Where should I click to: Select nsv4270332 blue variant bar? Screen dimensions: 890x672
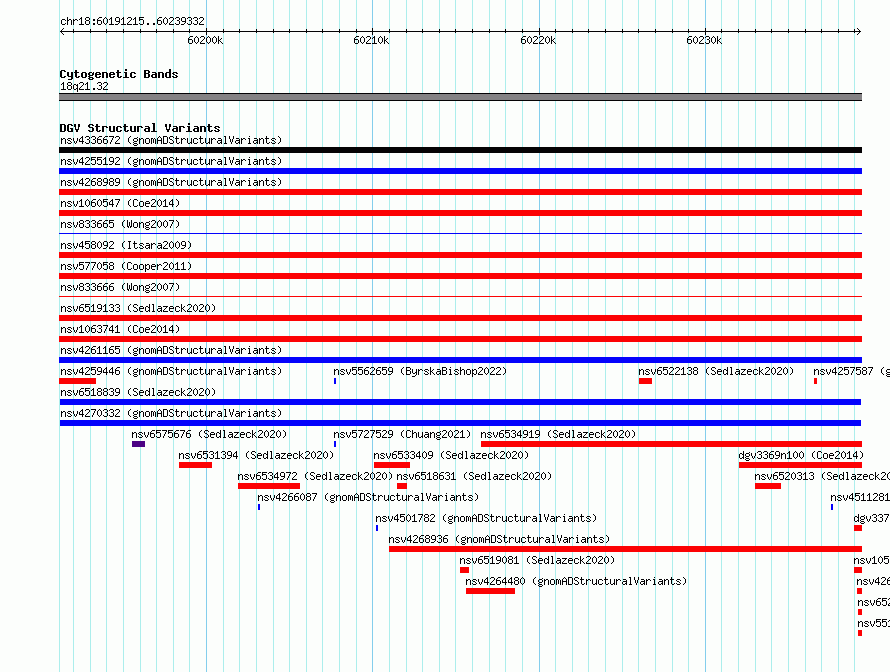coord(460,423)
